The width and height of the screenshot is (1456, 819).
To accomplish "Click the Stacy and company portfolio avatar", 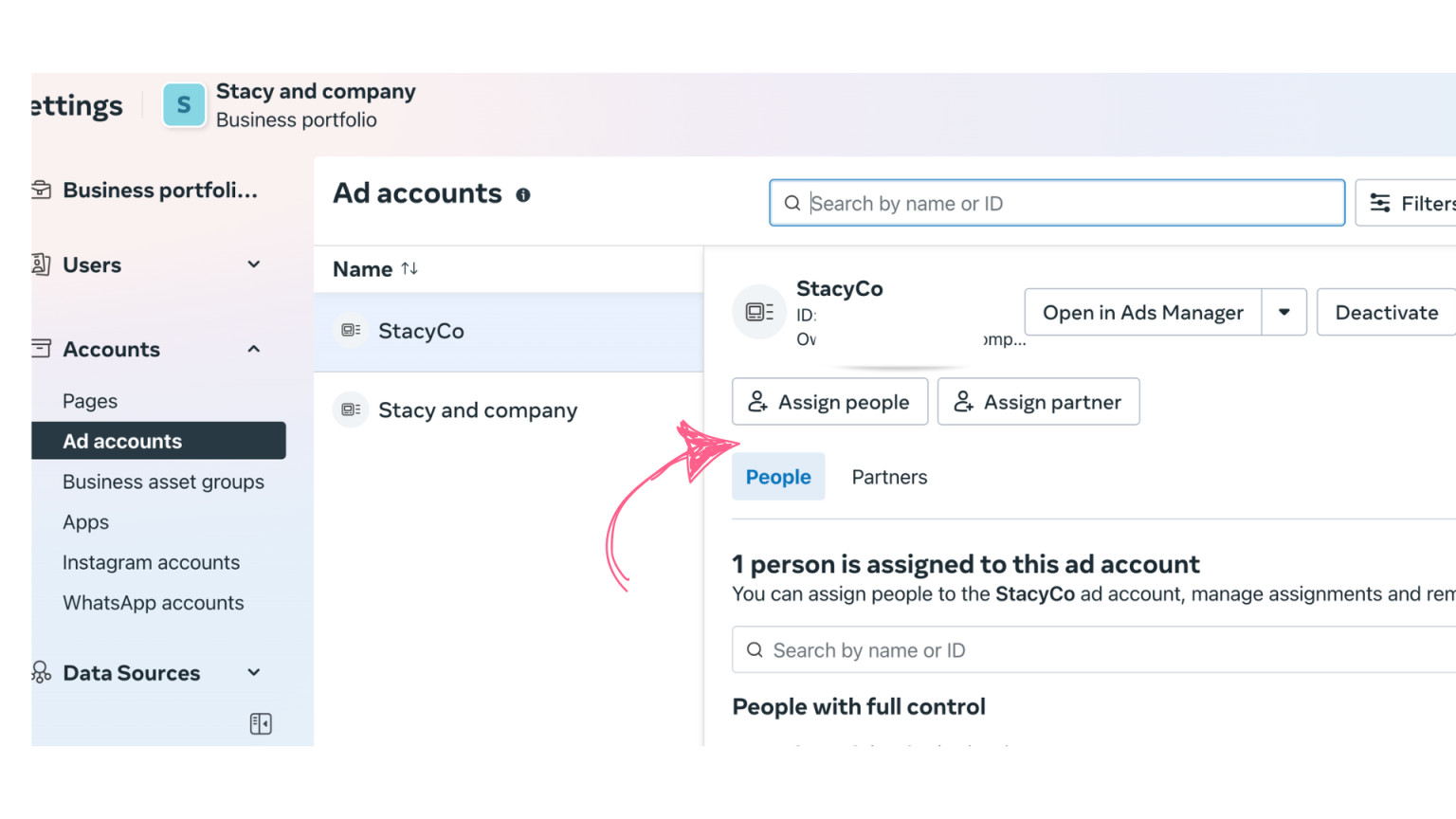I will pos(184,105).
